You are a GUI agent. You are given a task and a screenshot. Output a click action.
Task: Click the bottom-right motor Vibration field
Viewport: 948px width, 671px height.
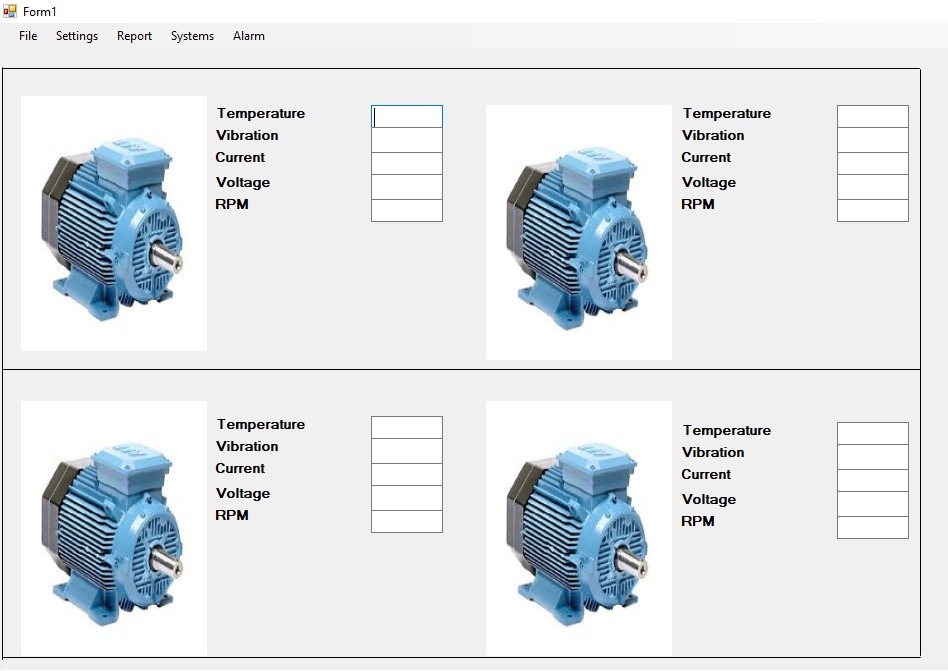[x=872, y=457]
